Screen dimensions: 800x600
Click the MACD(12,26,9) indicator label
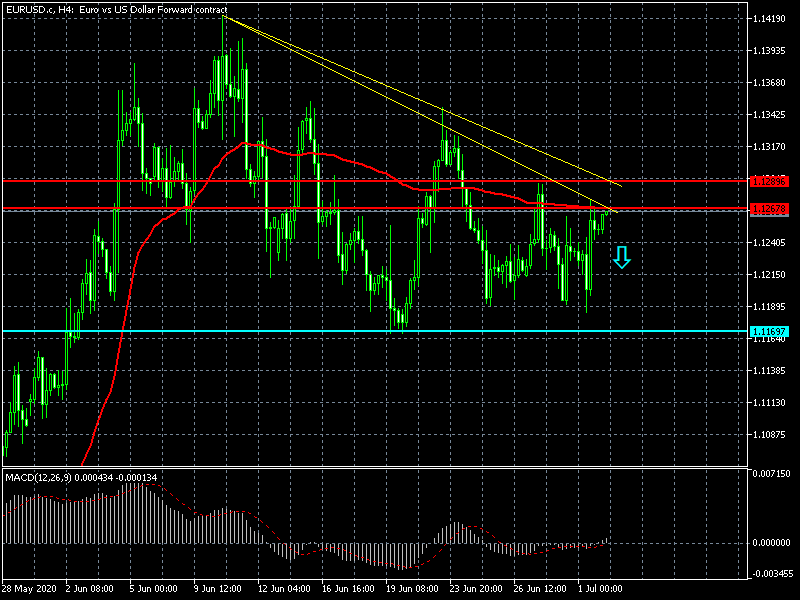pos(81,478)
